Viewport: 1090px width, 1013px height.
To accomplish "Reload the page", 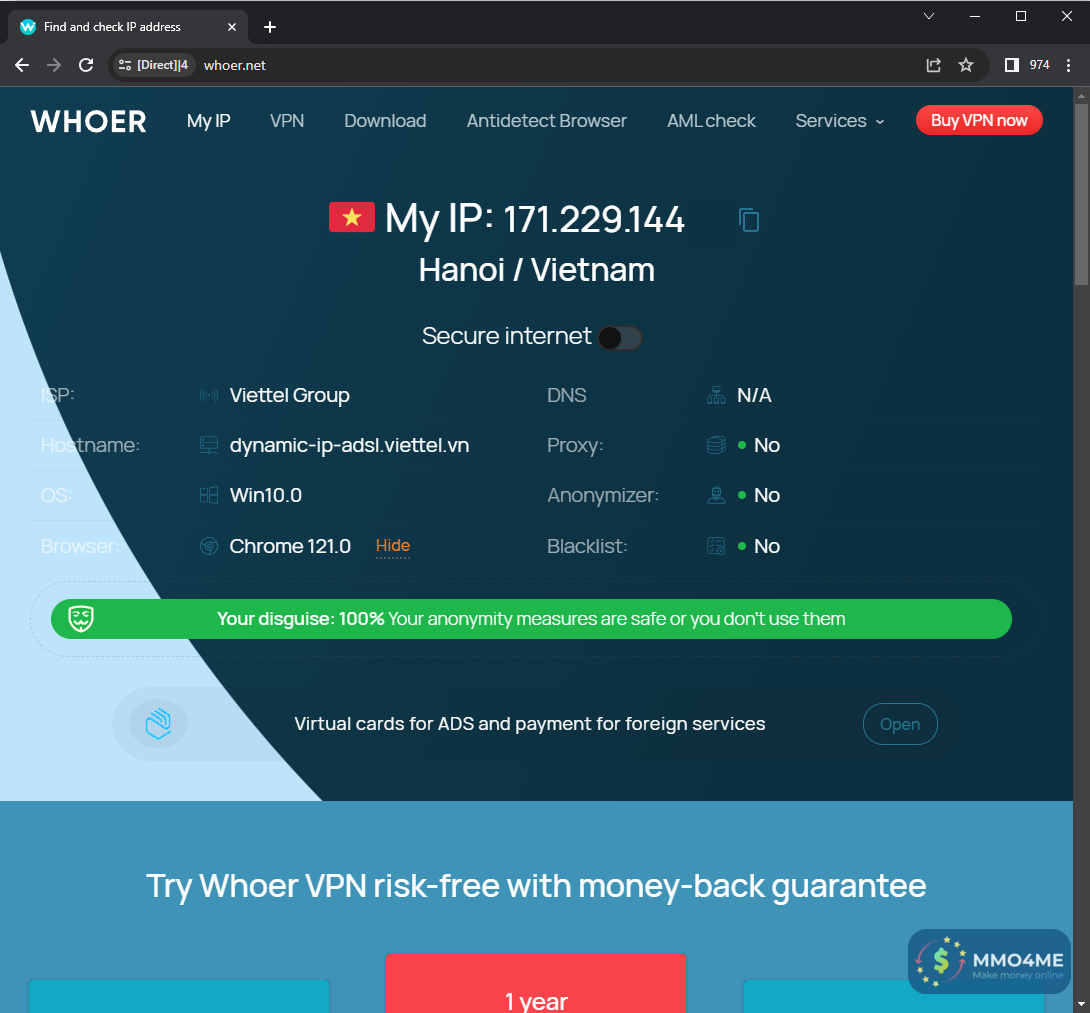I will click(86, 65).
